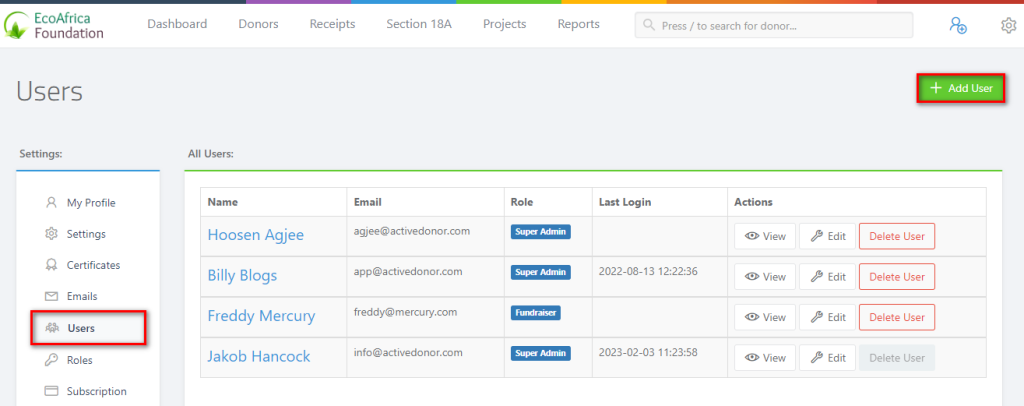Viewport: 1024px width, 406px height.
Task: Click the Settings cog icon in sidebar
Action: pos(51,234)
